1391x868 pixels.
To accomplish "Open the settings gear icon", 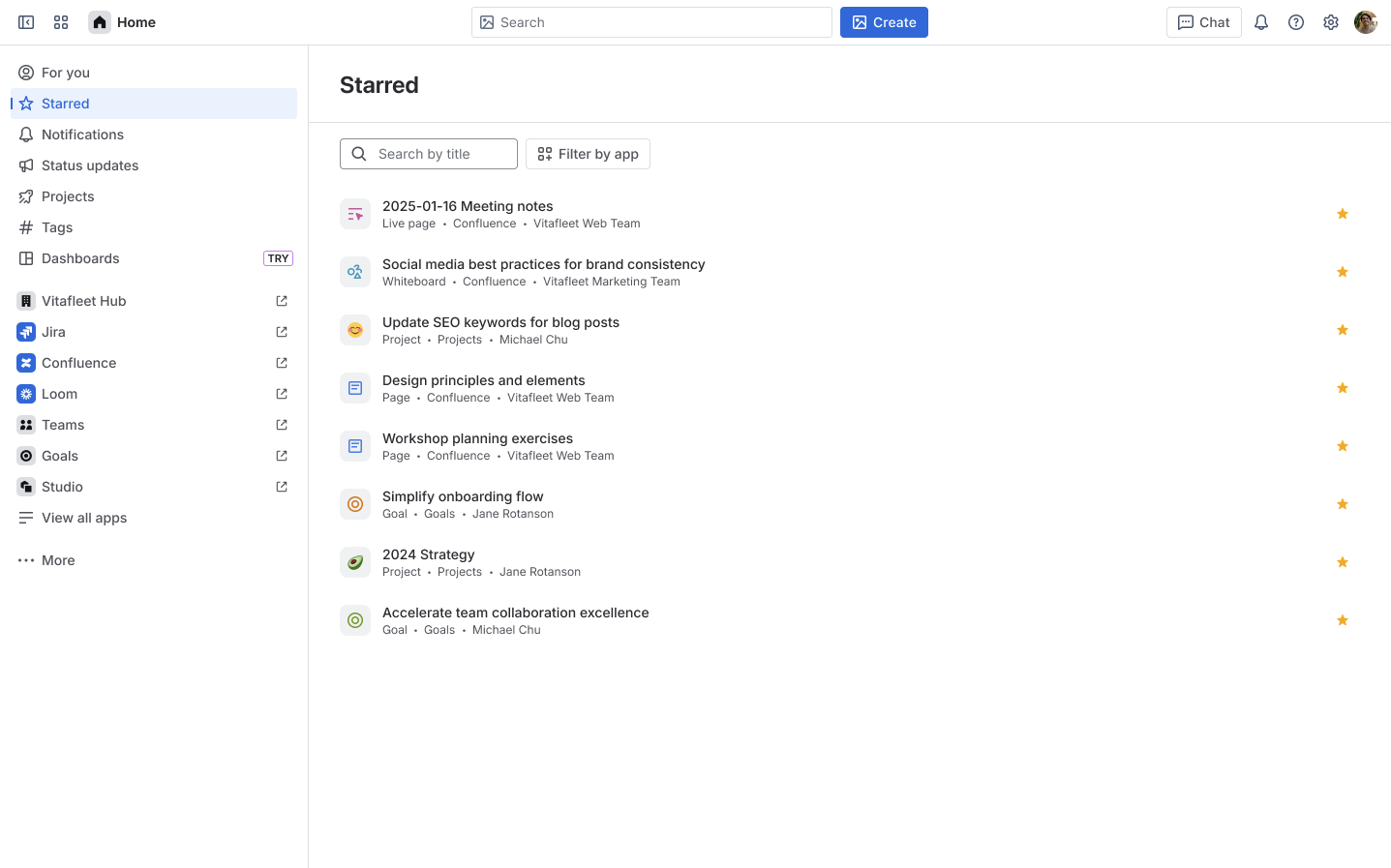I will 1331,22.
